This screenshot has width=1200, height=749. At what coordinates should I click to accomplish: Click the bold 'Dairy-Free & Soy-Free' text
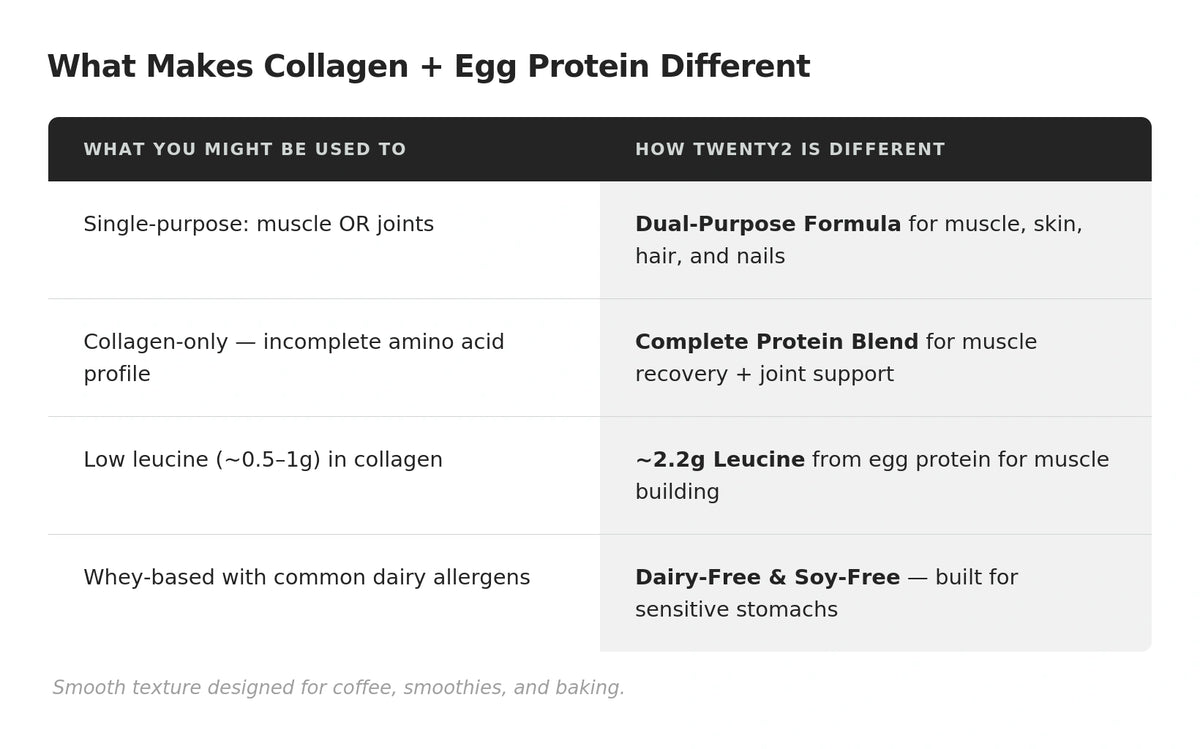[767, 578]
